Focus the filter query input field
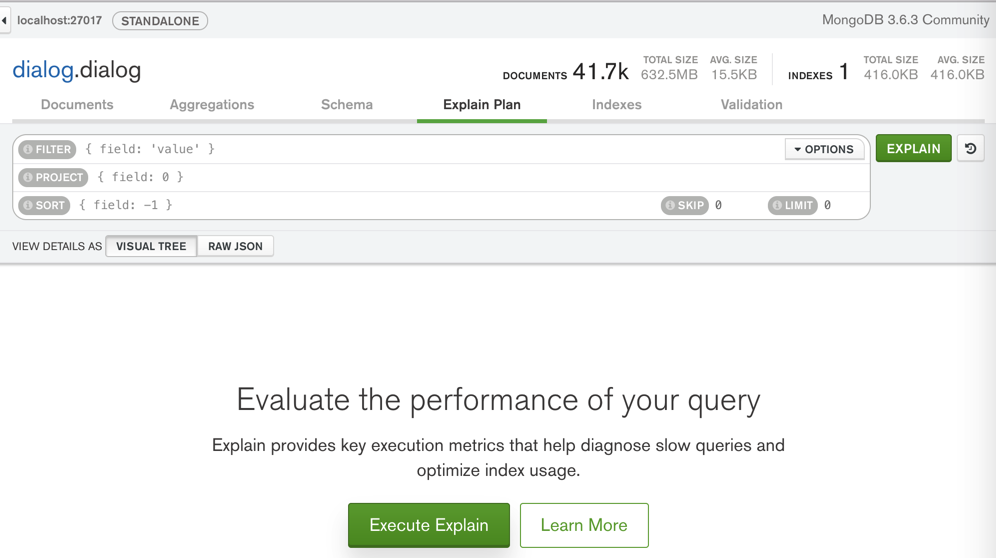The image size is (996, 558). coord(432,149)
